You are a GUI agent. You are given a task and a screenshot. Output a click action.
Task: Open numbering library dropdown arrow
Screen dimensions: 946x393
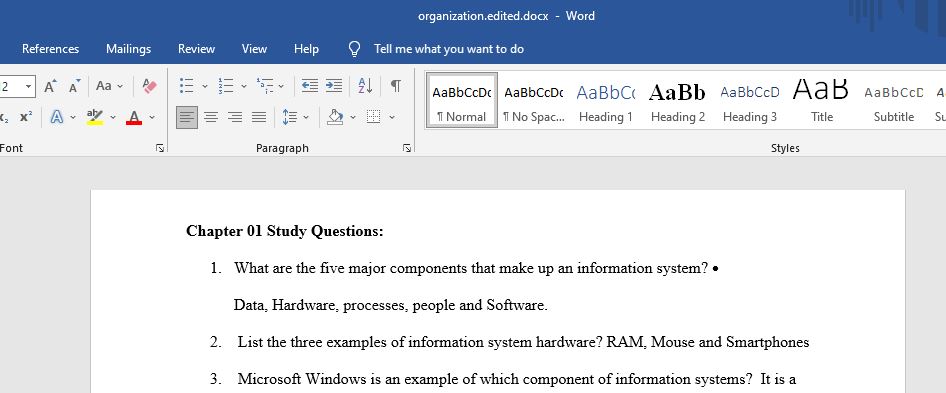click(244, 86)
